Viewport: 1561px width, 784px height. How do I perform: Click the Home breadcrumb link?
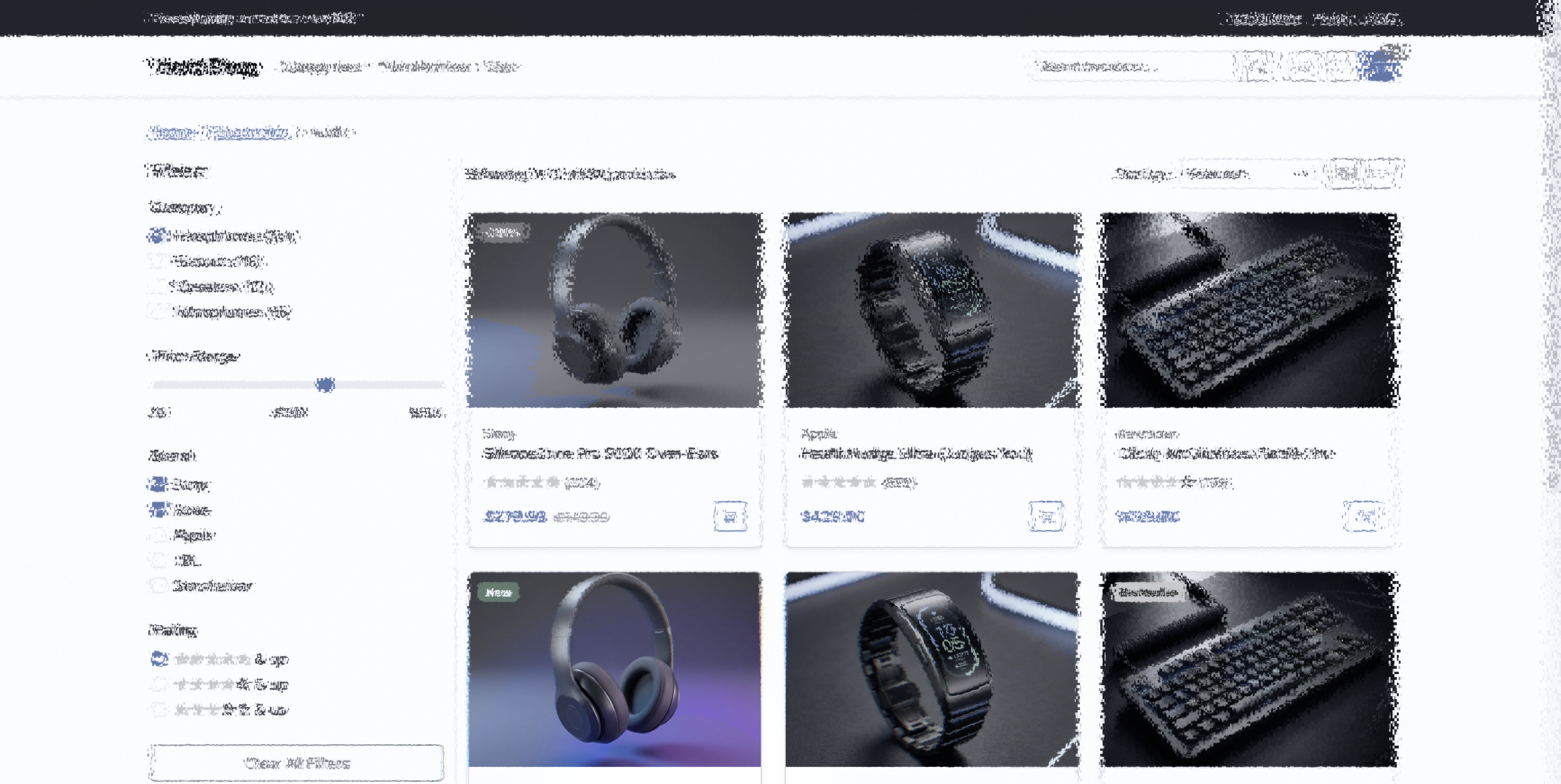click(171, 132)
